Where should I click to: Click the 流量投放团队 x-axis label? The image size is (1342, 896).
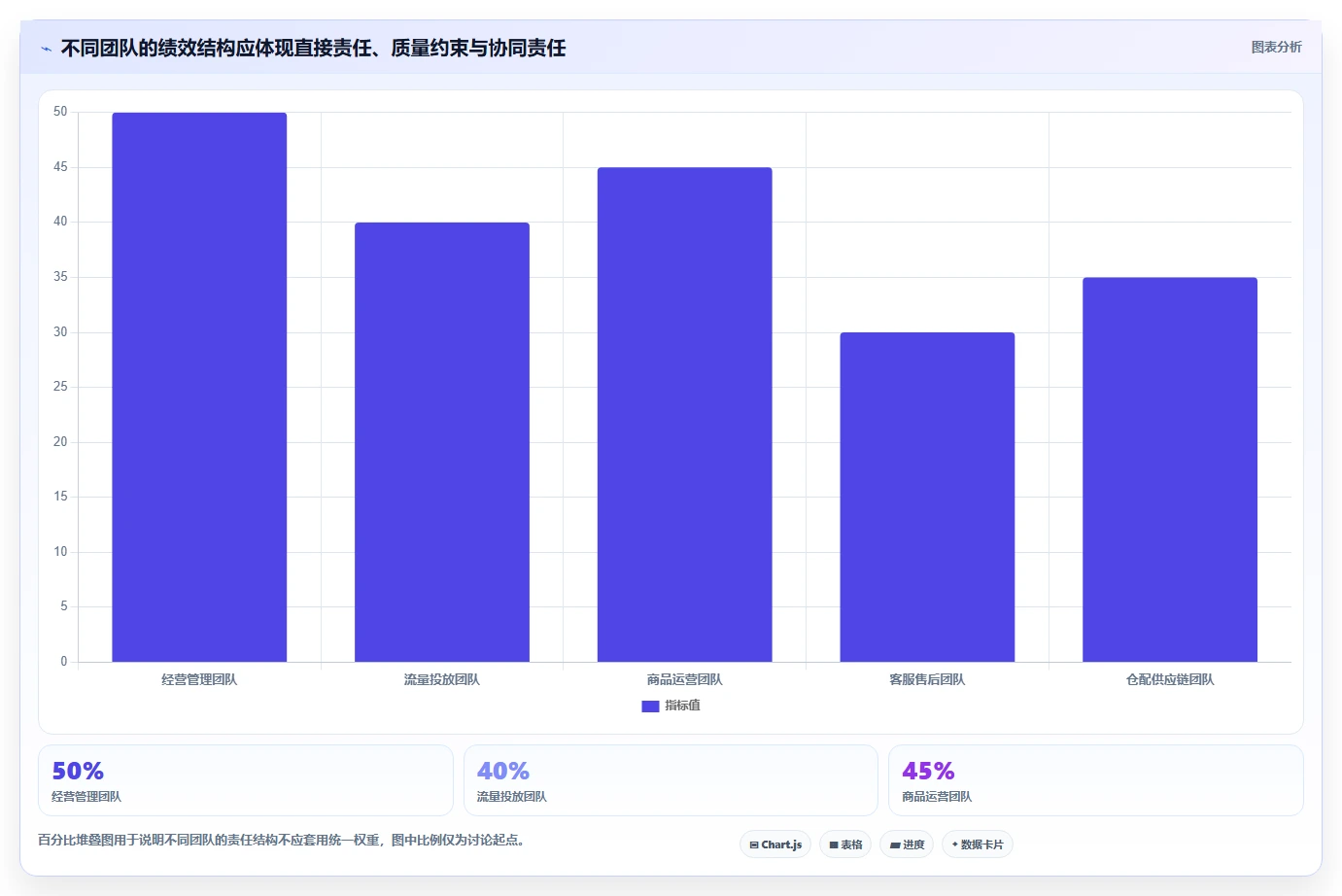[442, 679]
